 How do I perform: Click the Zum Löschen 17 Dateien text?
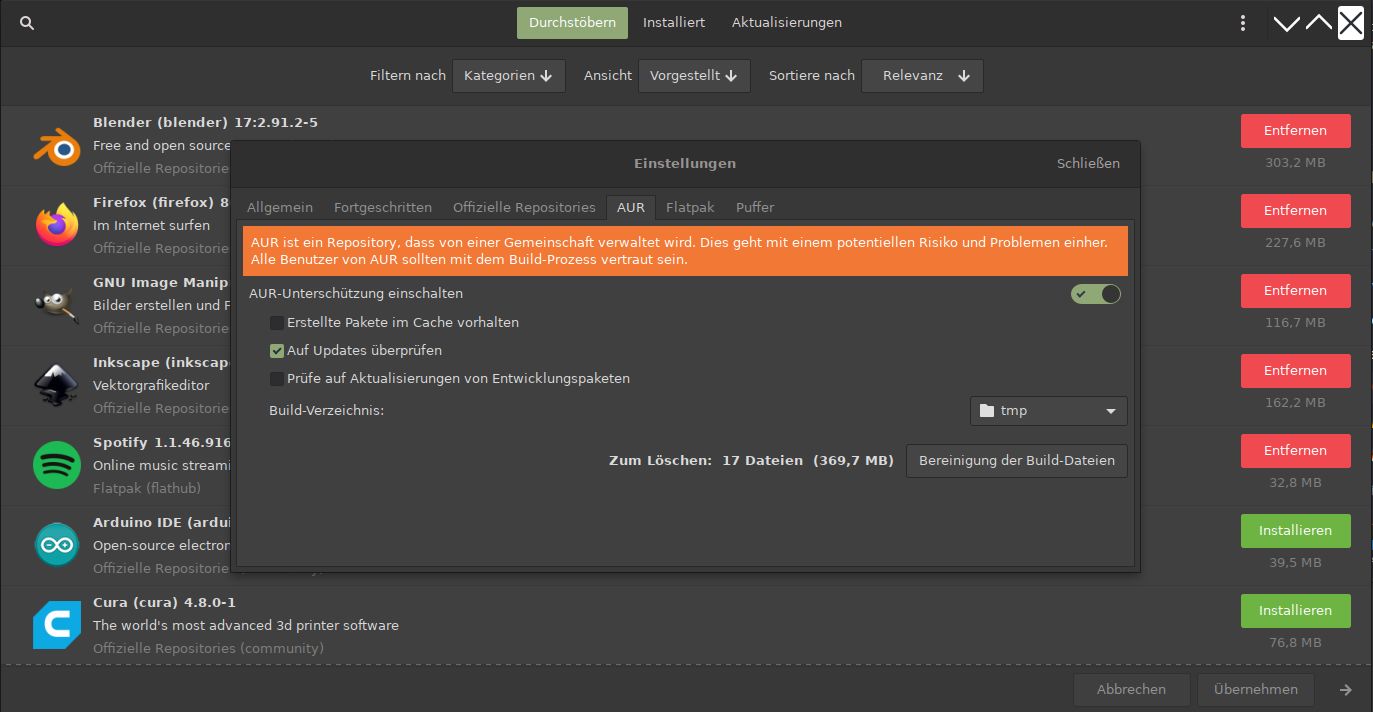[751, 461]
